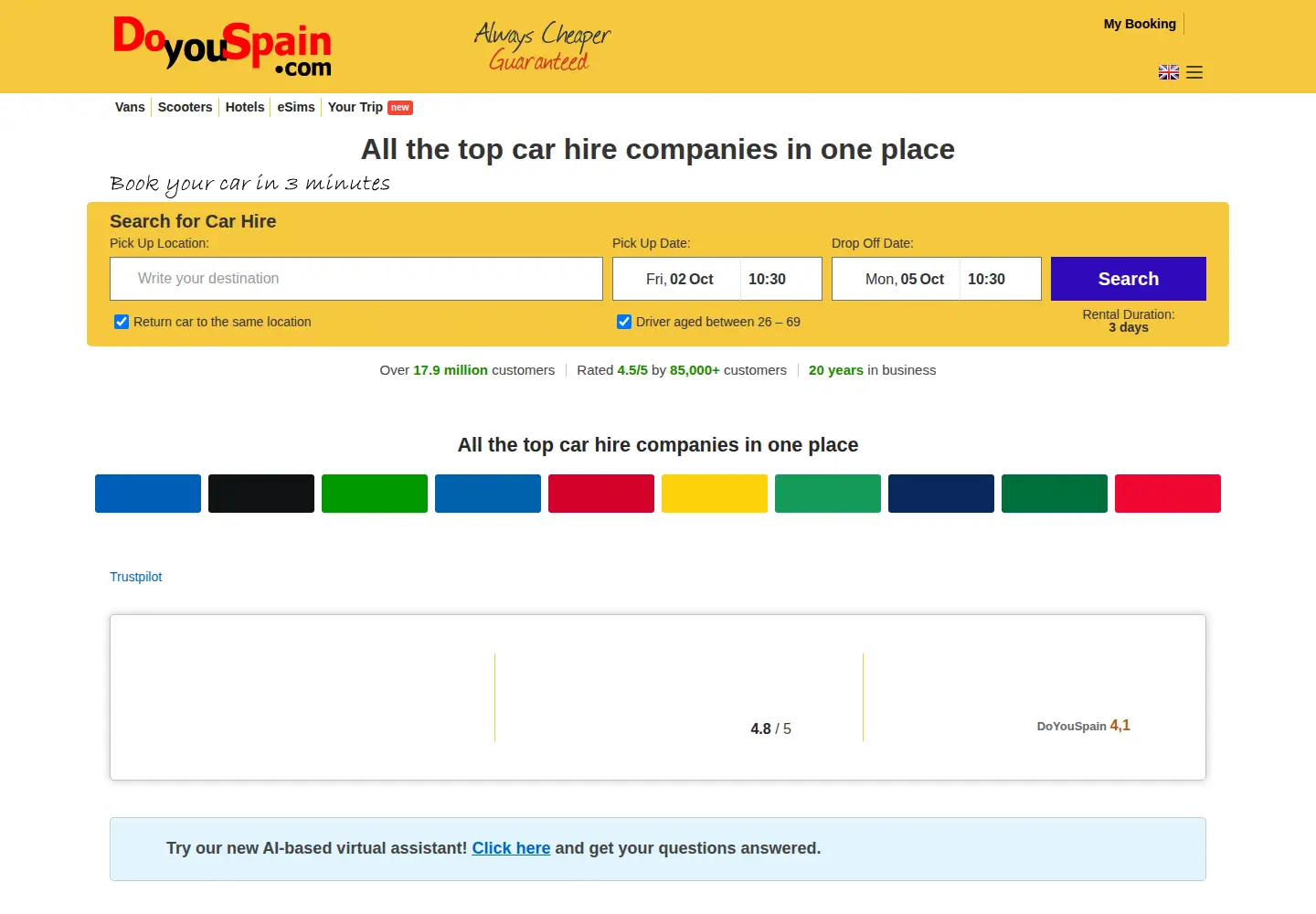Viewport: 1316px width, 914px height.
Task: Click the 20 years in business text
Action: tap(873, 370)
